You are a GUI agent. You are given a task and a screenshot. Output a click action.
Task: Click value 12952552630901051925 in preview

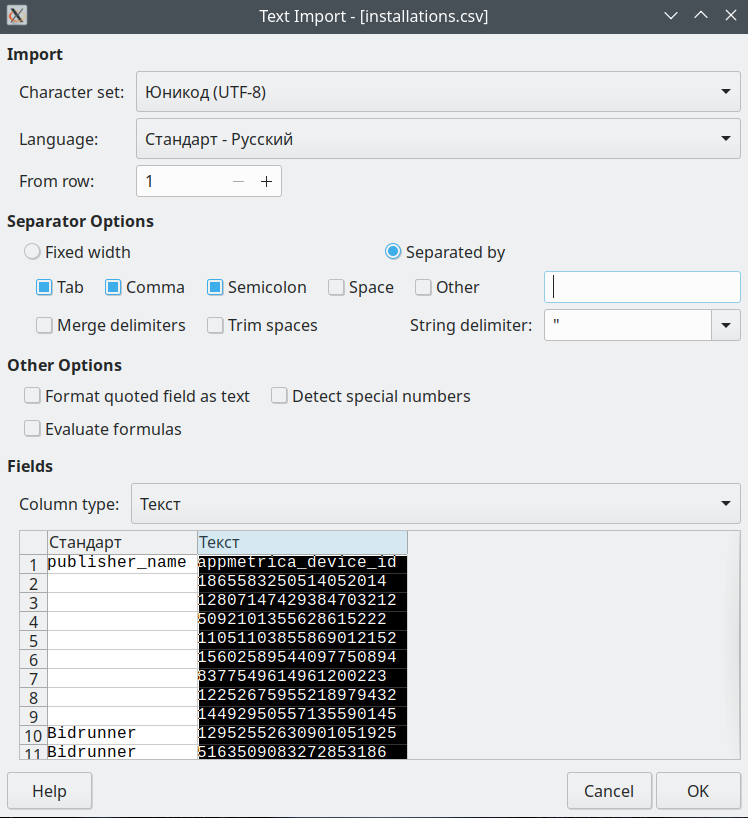pyautogui.click(x=303, y=733)
